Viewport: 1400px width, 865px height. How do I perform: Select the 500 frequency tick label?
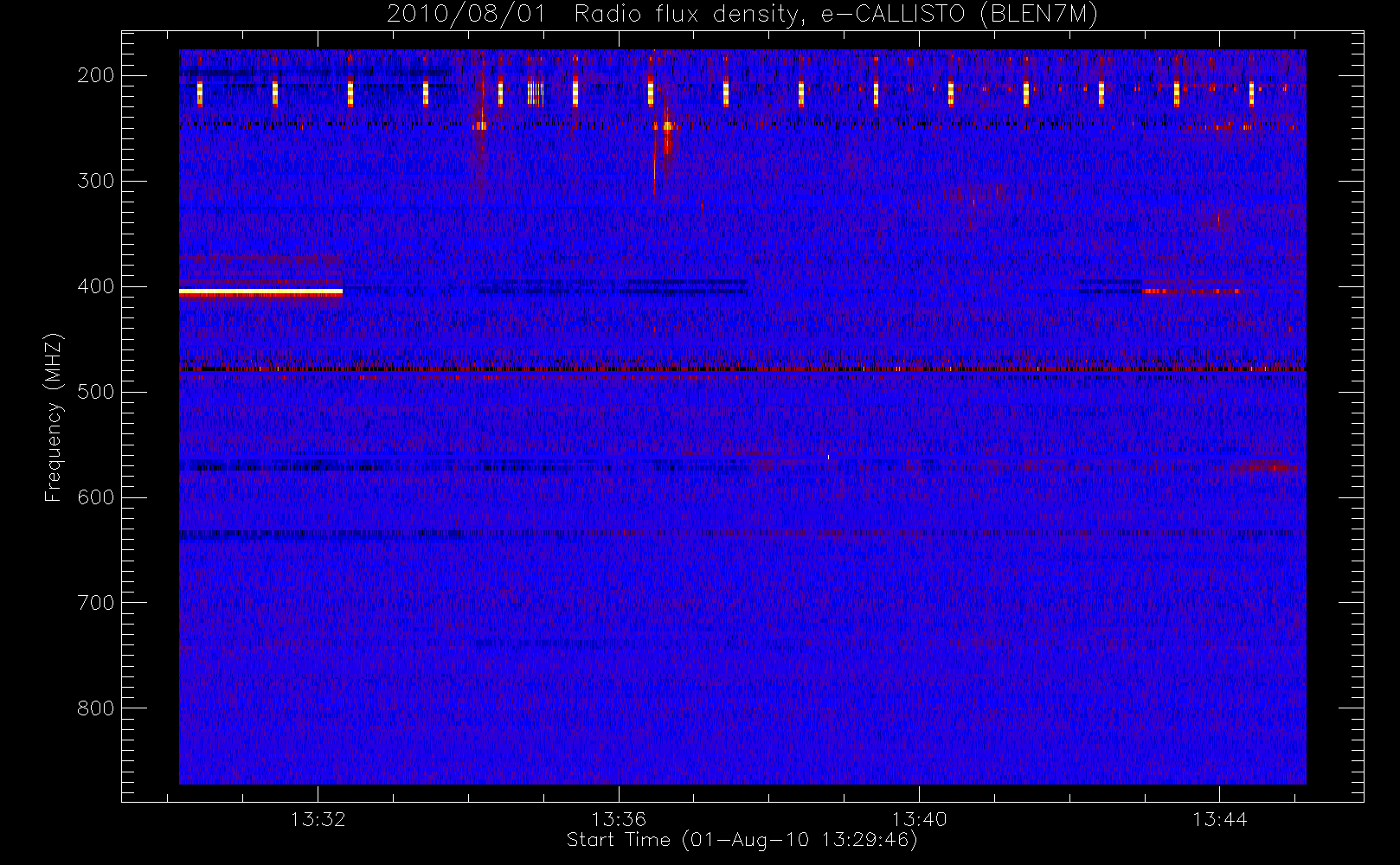tap(96, 392)
